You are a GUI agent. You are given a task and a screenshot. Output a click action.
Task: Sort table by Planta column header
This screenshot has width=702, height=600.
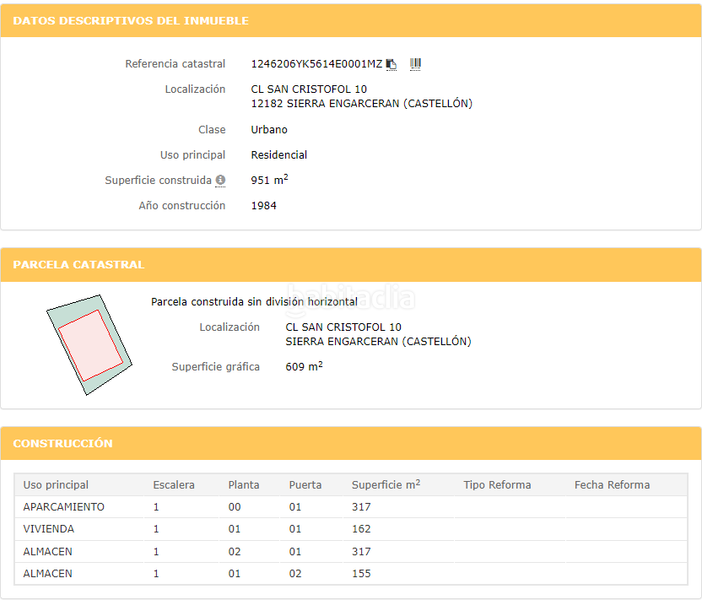[x=243, y=485]
